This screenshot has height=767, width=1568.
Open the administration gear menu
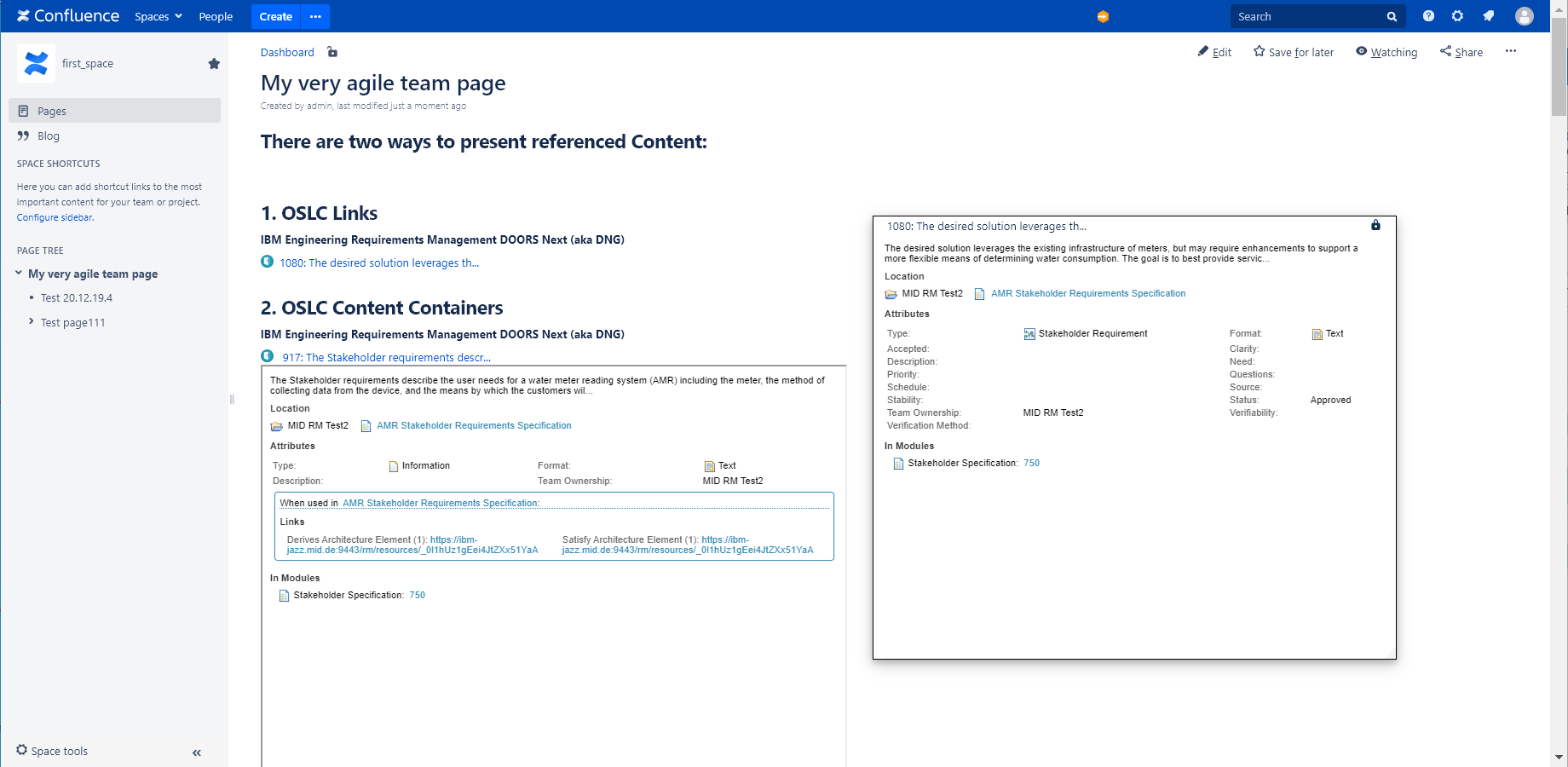(1457, 16)
